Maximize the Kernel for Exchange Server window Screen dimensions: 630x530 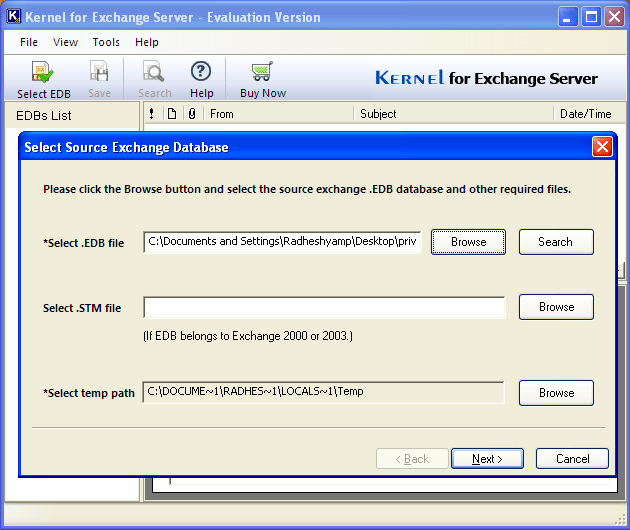click(591, 17)
